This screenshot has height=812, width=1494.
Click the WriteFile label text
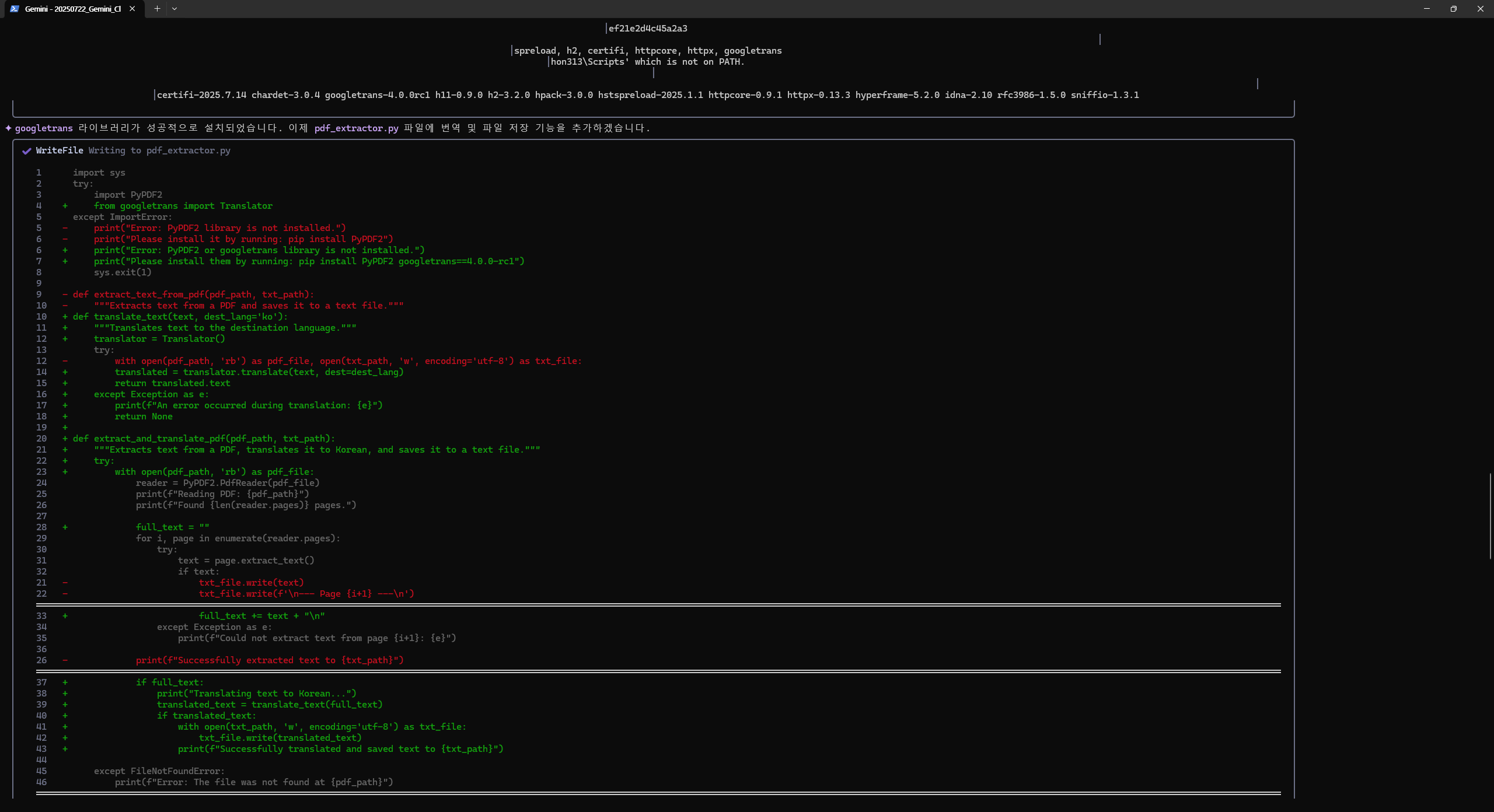(60, 150)
